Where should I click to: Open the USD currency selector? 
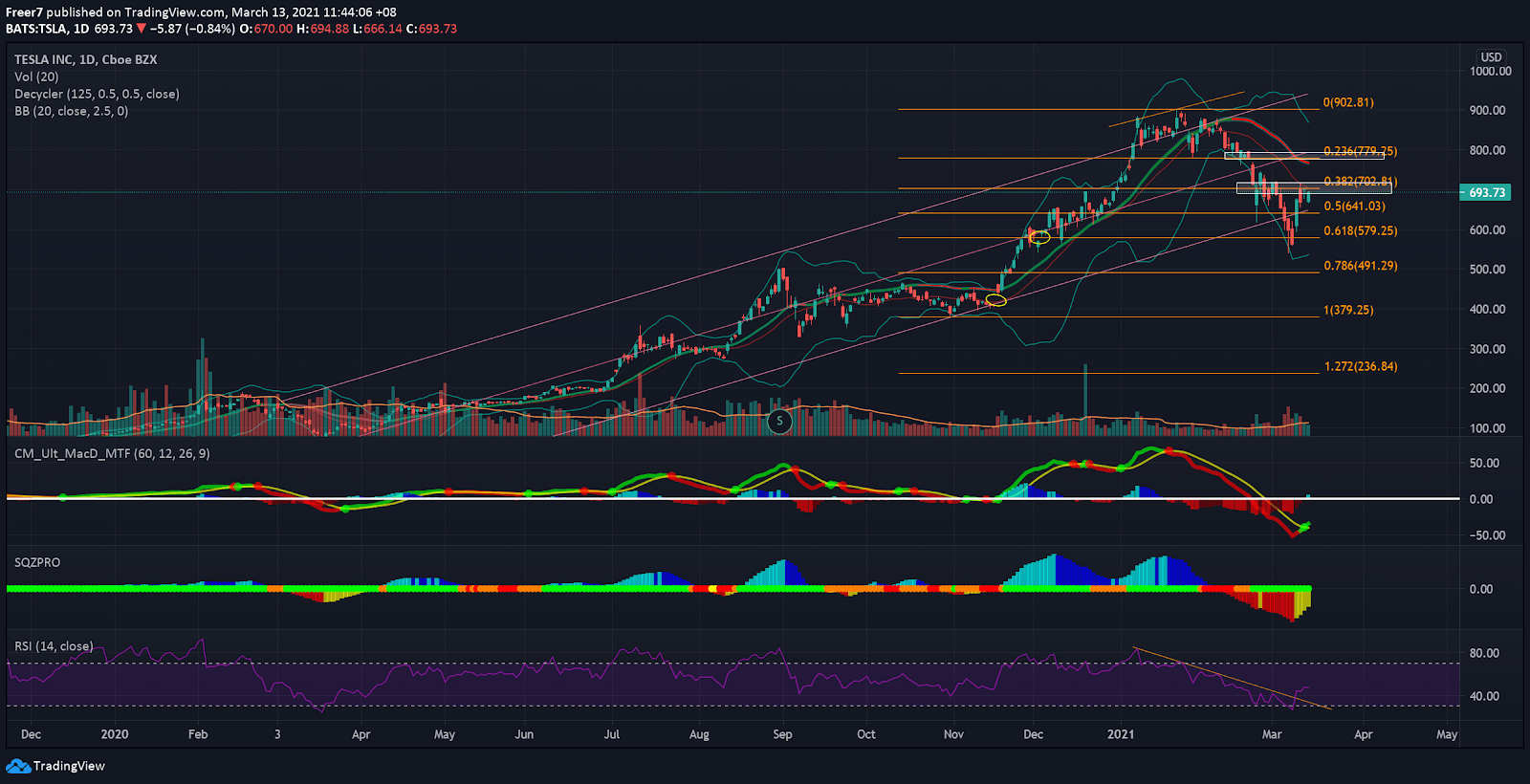pyautogui.click(x=1491, y=57)
